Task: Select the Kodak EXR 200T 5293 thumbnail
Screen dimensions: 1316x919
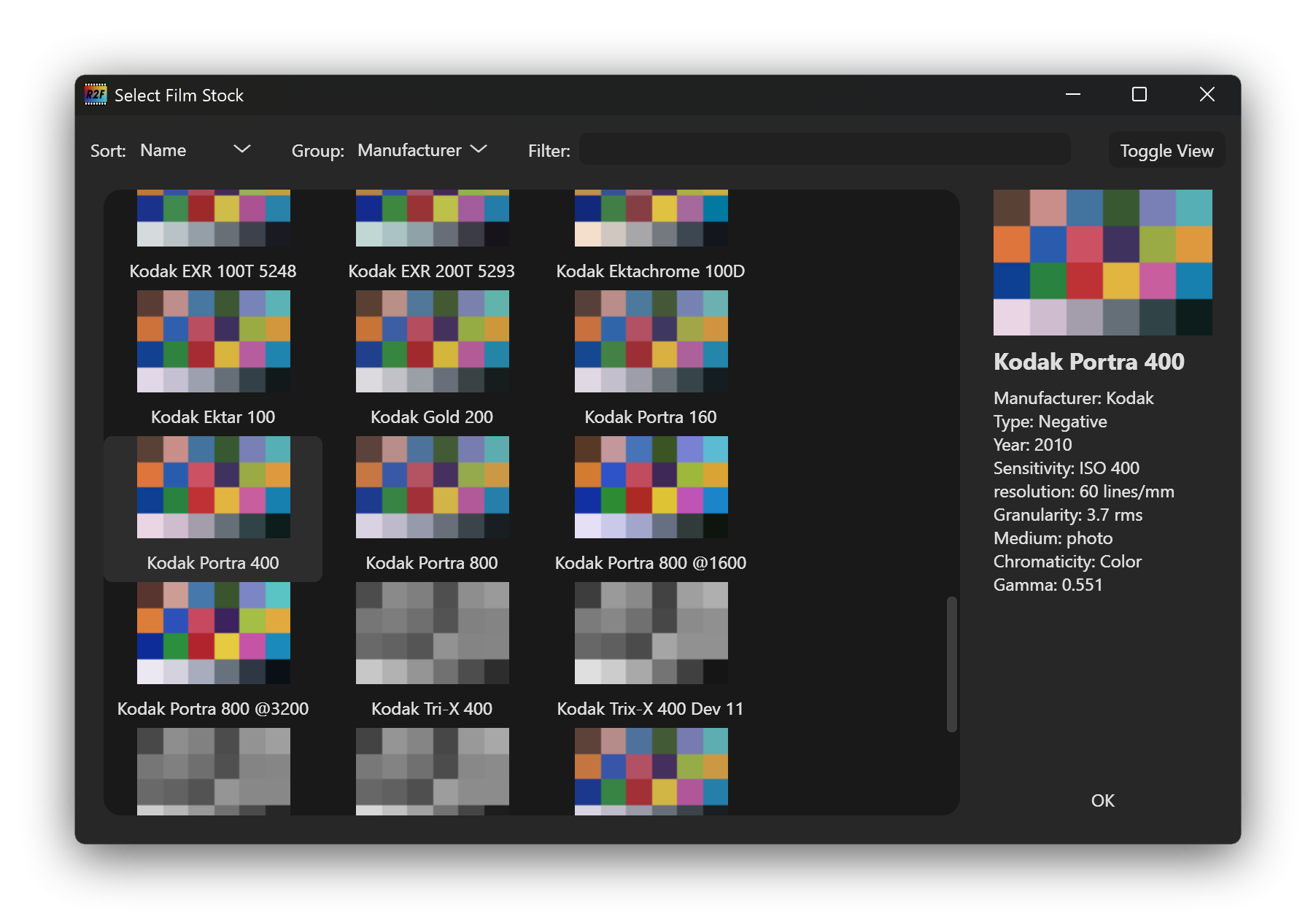Action: [x=433, y=218]
